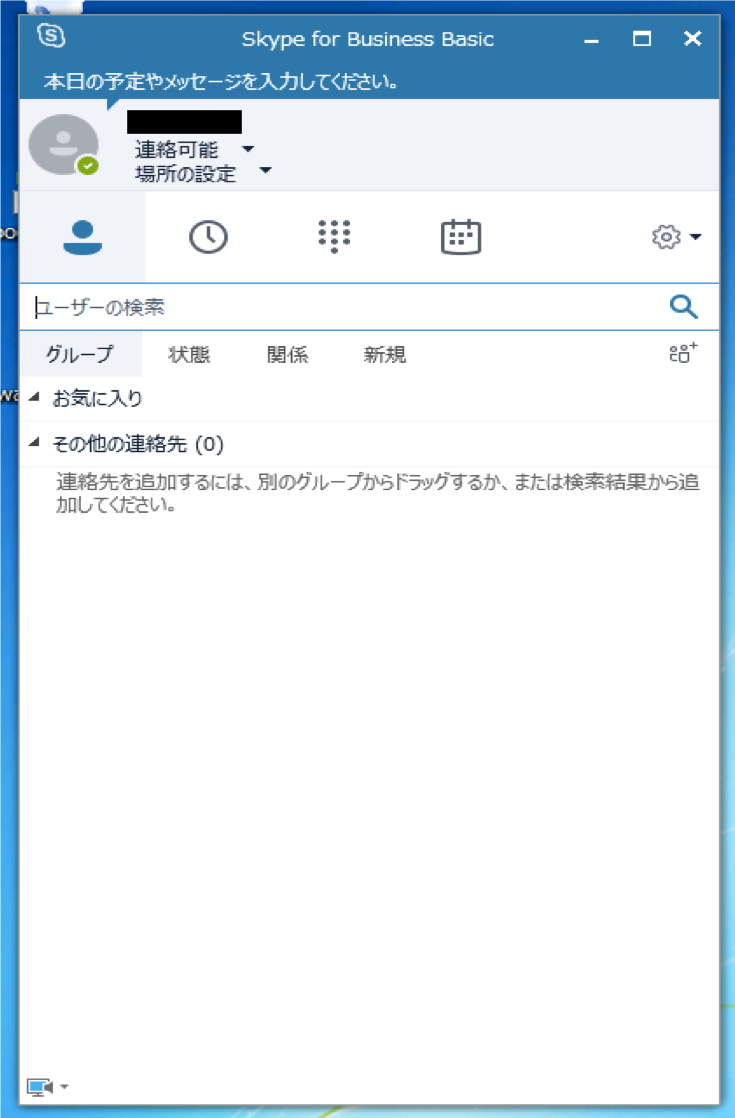Click the personal note field 本日の予定やメッセージ
The height and width of the screenshot is (1118, 735).
221,81
